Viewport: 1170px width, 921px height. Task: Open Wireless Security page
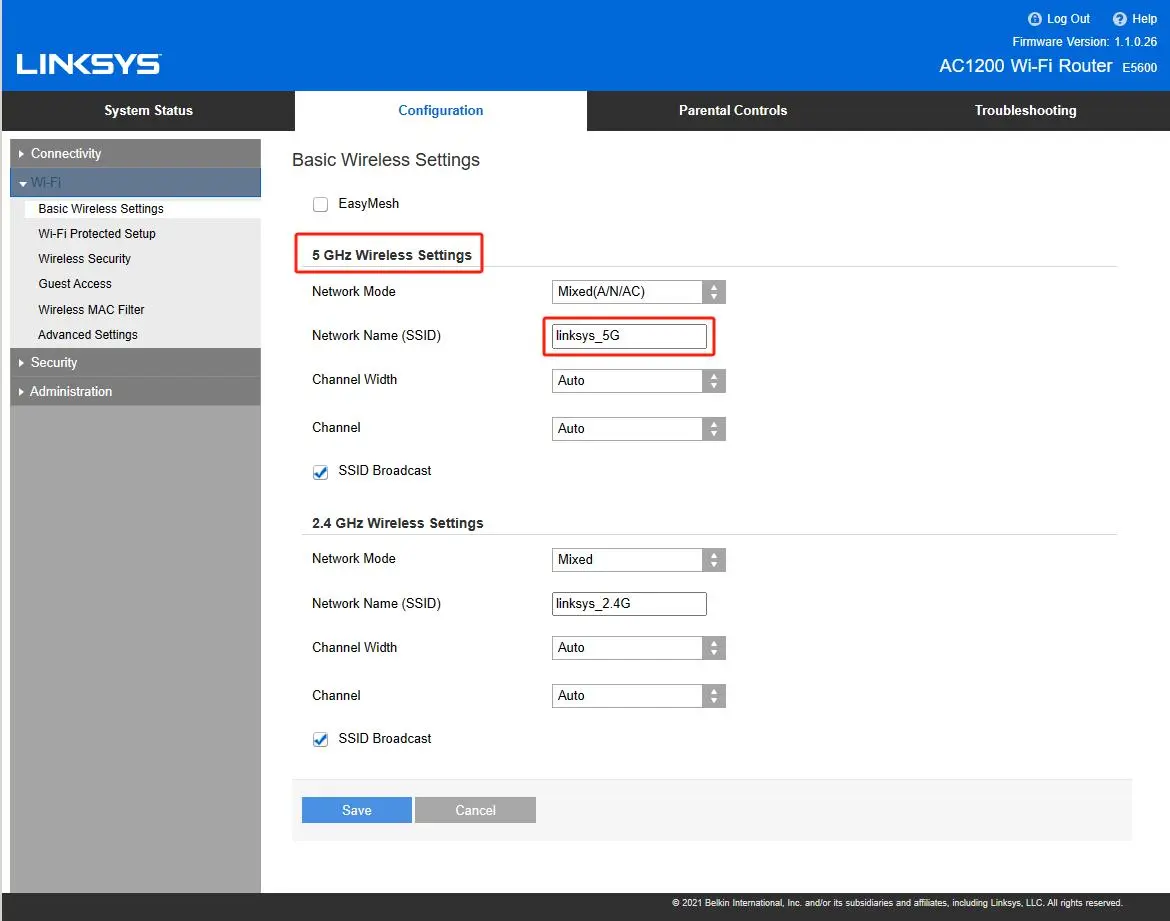84,259
